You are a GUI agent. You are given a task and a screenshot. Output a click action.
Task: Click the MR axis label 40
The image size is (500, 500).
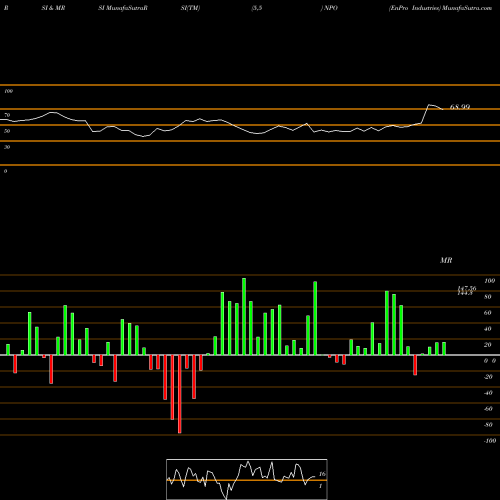(x=488, y=329)
